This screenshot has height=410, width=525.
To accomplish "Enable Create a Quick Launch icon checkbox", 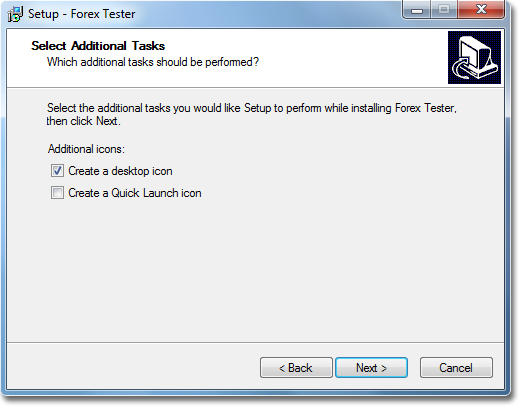I will [x=57, y=193].
